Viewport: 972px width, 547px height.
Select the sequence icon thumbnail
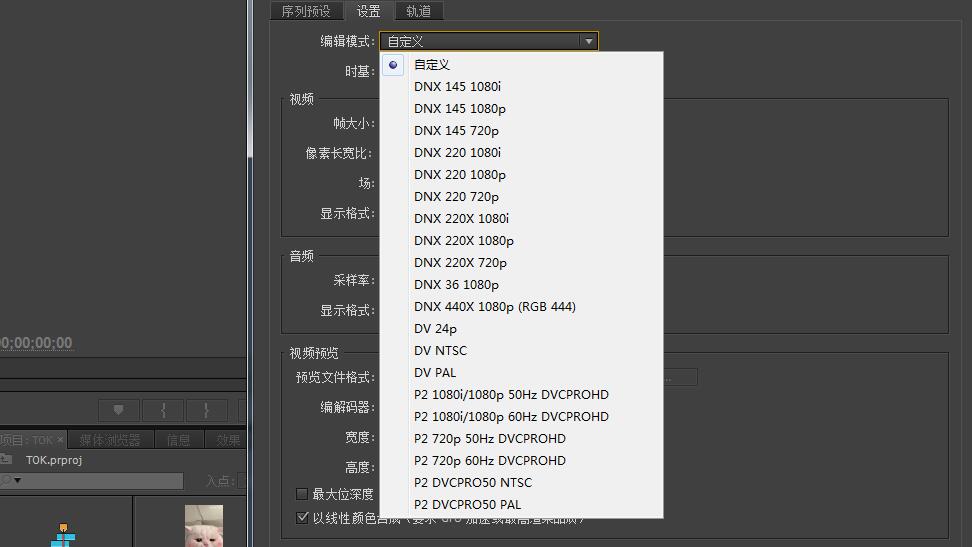click(x=63, y=535)
